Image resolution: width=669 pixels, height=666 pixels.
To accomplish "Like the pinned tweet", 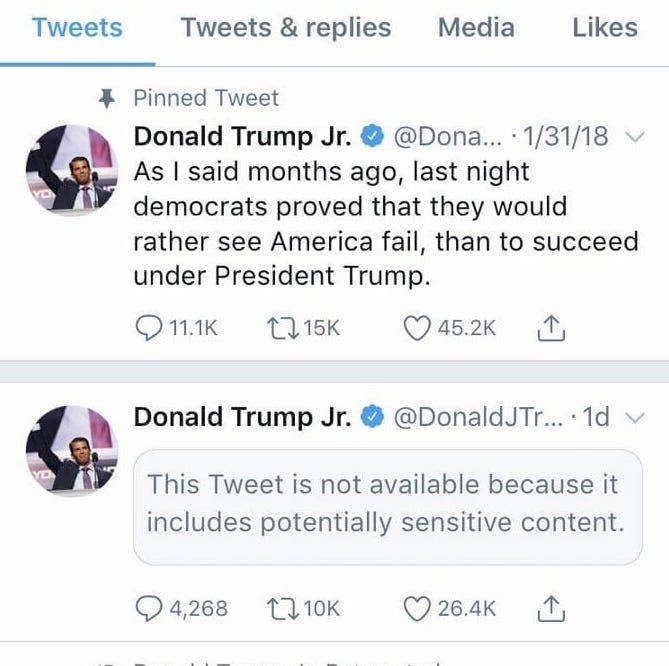I will (x=419, y=328).
